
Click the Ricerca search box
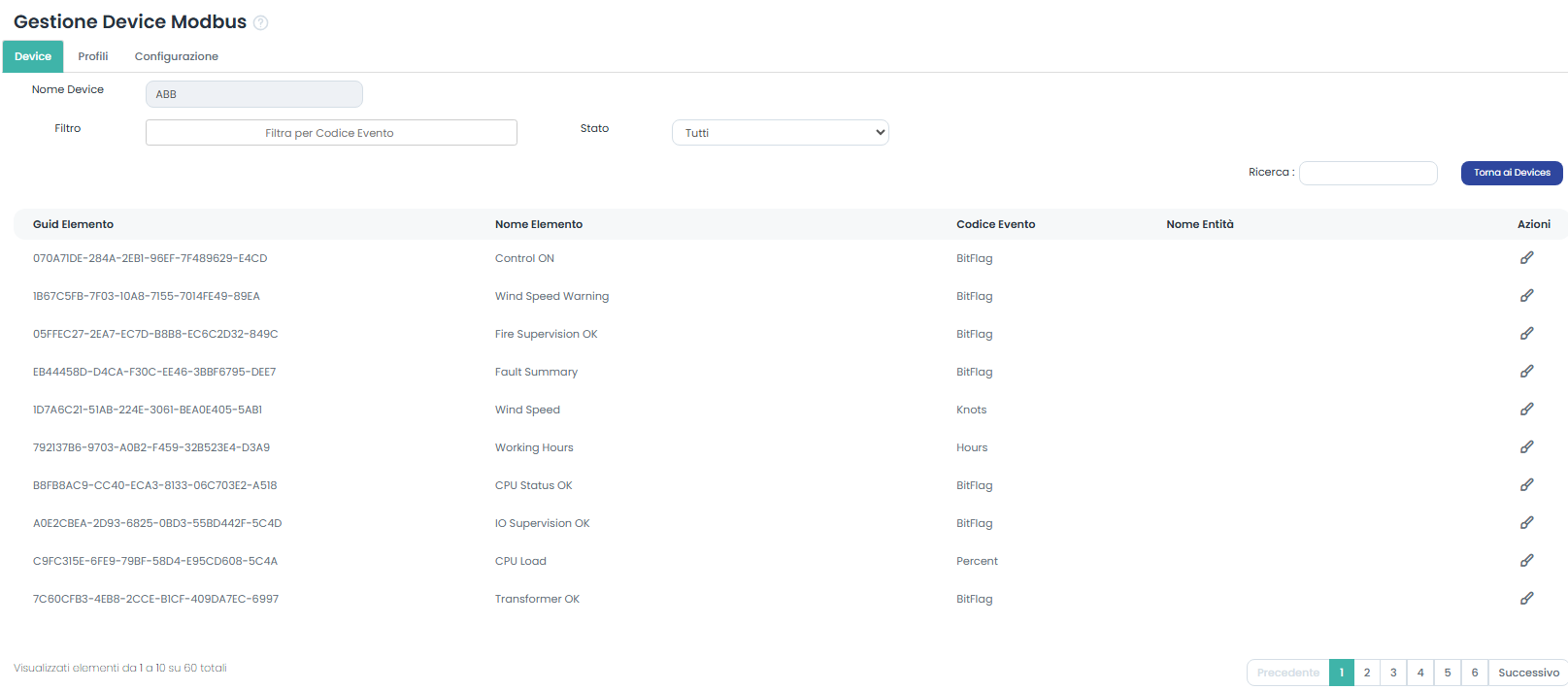coord(1367,173)
